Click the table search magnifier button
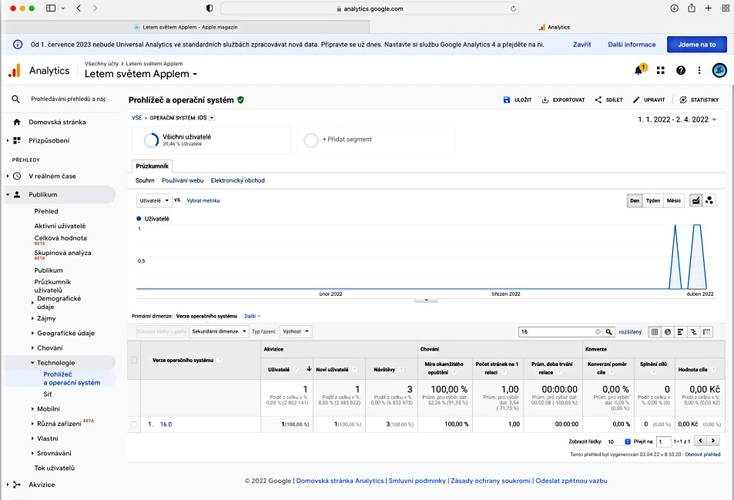 [x=609, y=331]
